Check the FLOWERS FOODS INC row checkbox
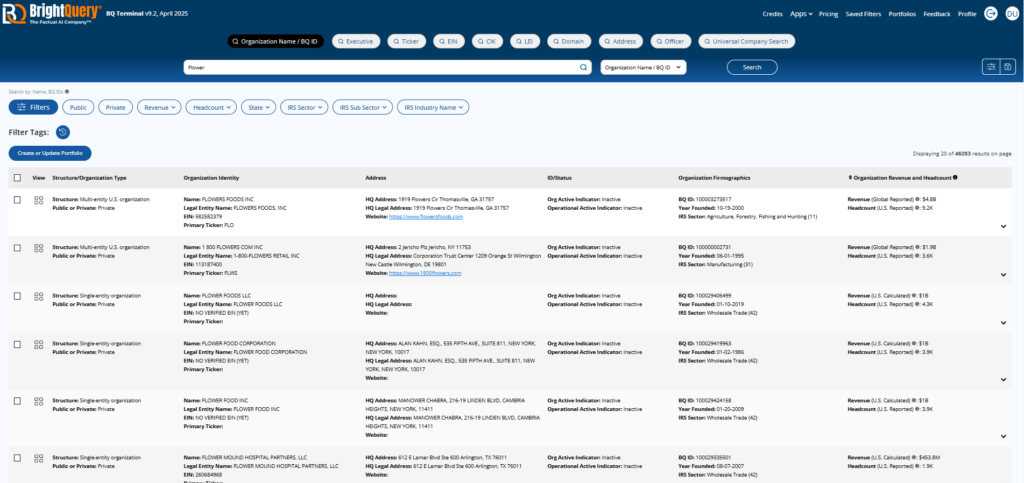 17,200
